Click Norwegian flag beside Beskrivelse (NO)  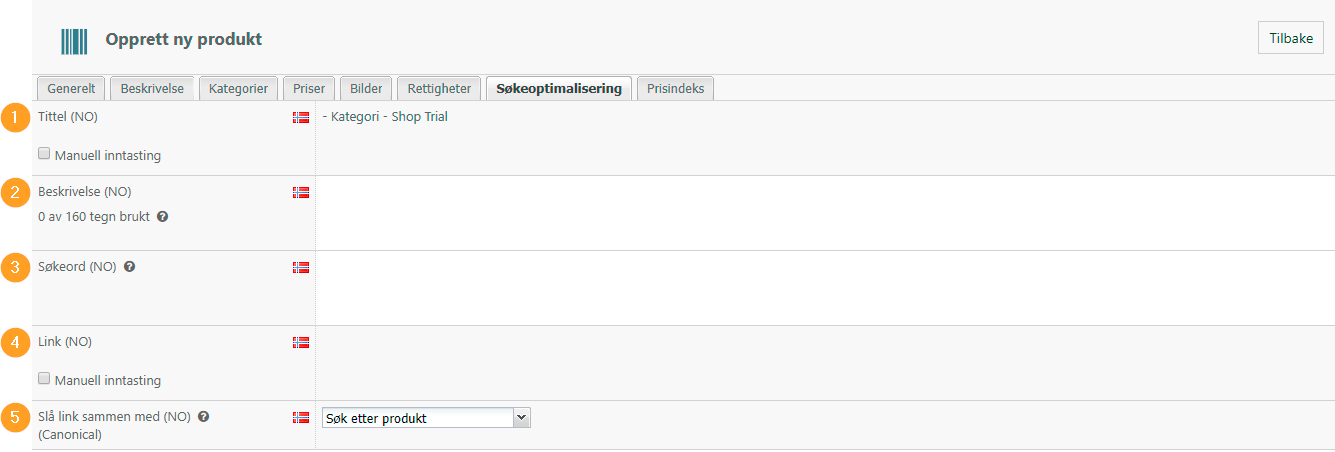pyautogui.click(x=301, y=192)
